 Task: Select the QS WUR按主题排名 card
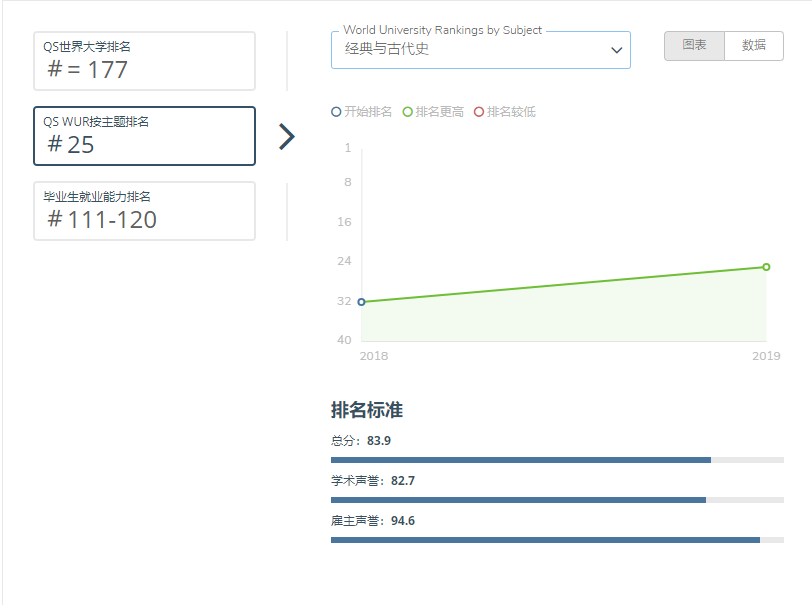click(144, 136)
